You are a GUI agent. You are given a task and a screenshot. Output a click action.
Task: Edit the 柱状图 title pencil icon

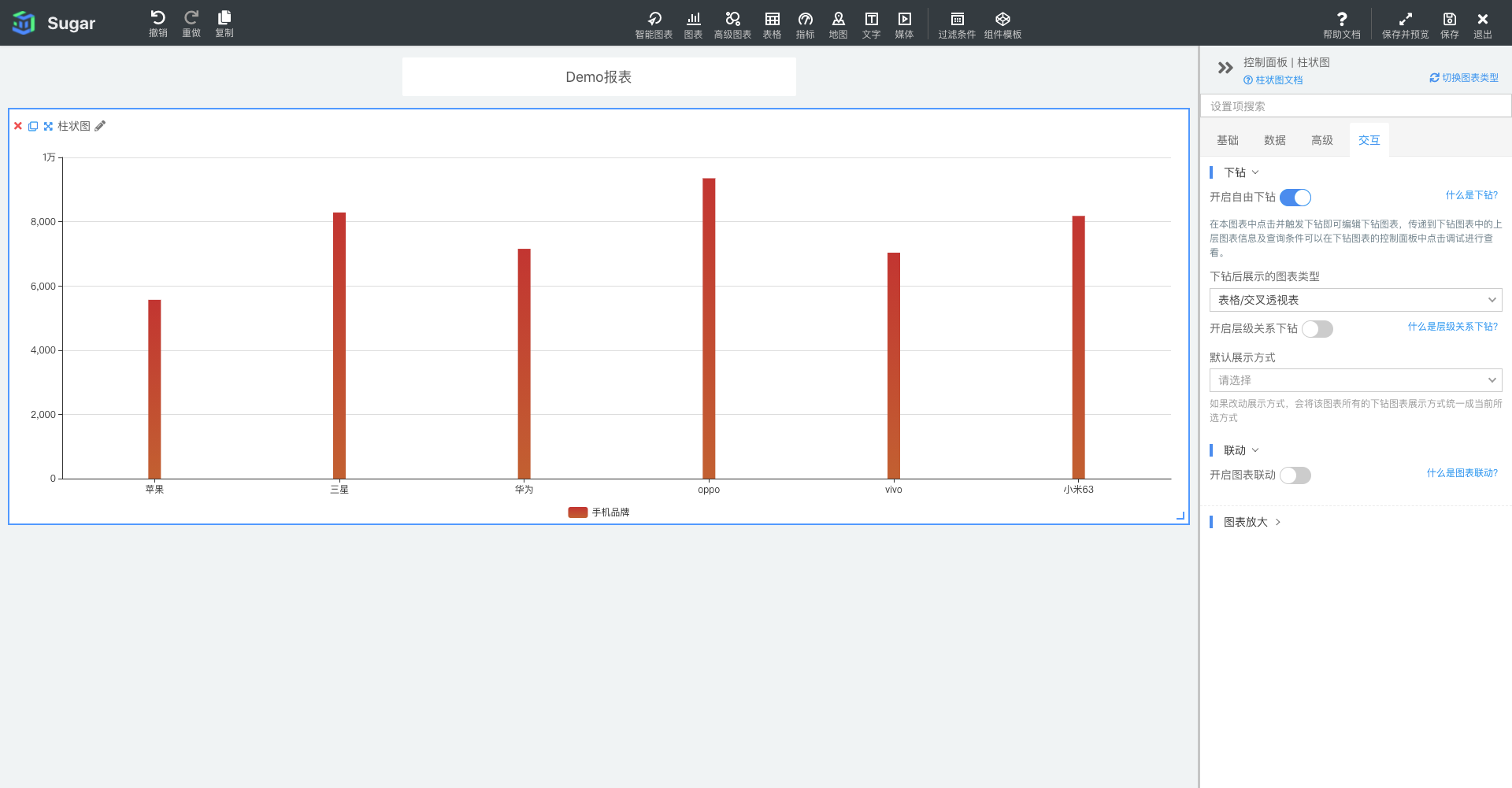click(x=100, y=126)
